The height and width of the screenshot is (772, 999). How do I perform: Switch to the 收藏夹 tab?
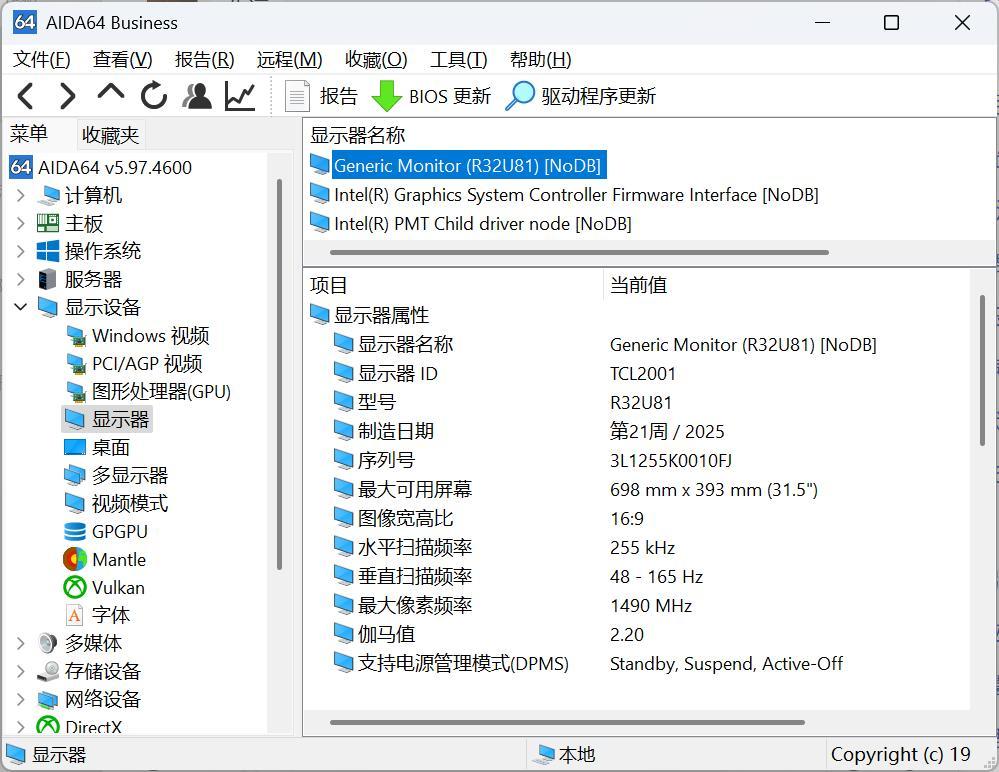pyautogui.click(x=110, y=135)
